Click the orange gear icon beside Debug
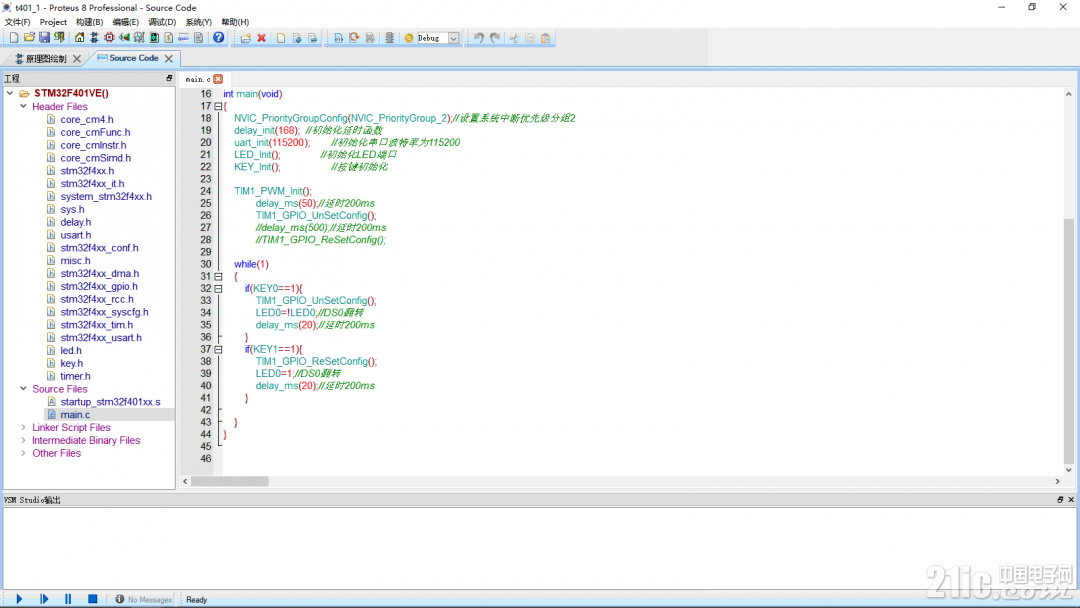1080x608 pixels. [x=408, y=38]
